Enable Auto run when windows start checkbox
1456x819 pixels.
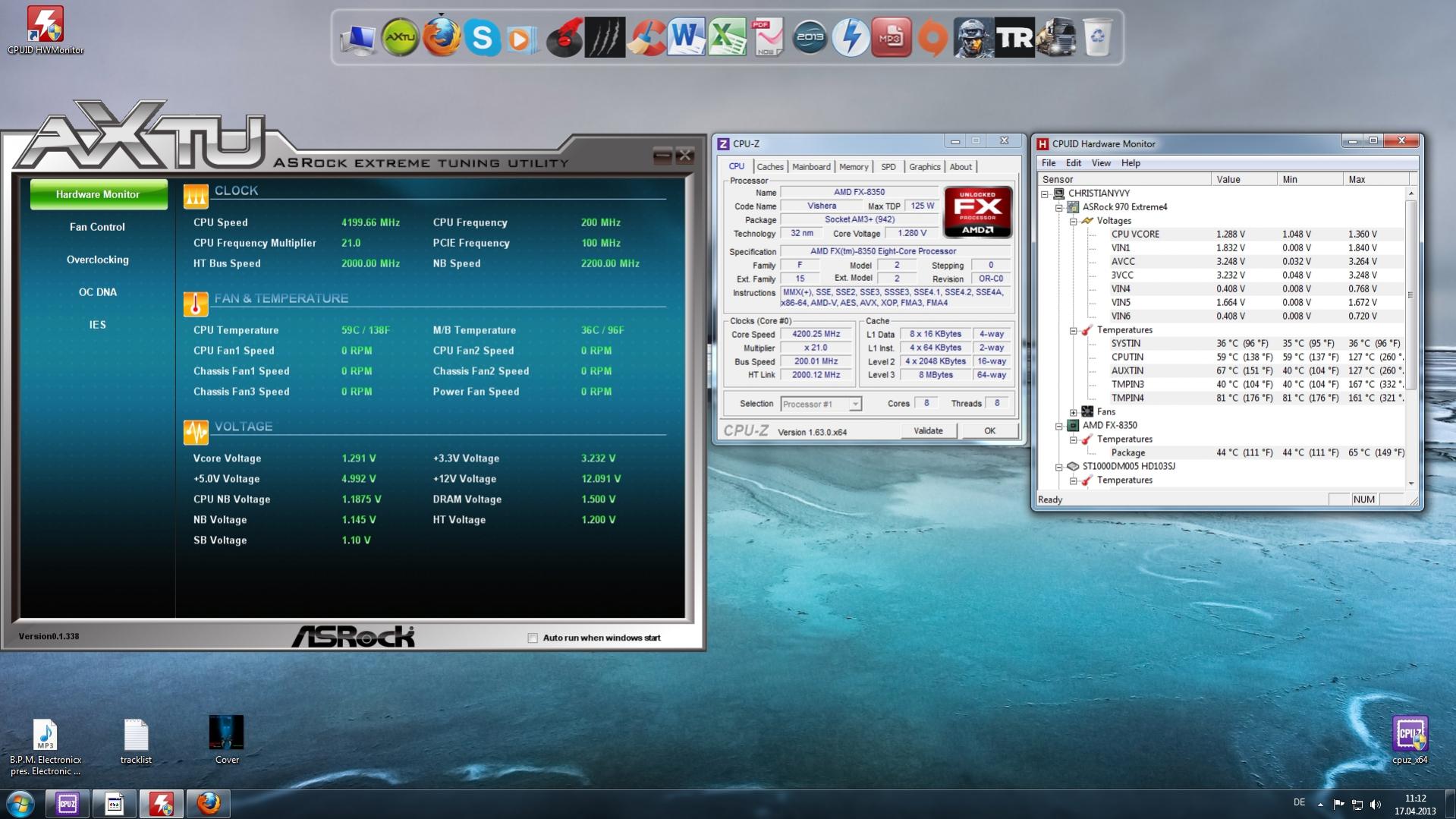533,638
